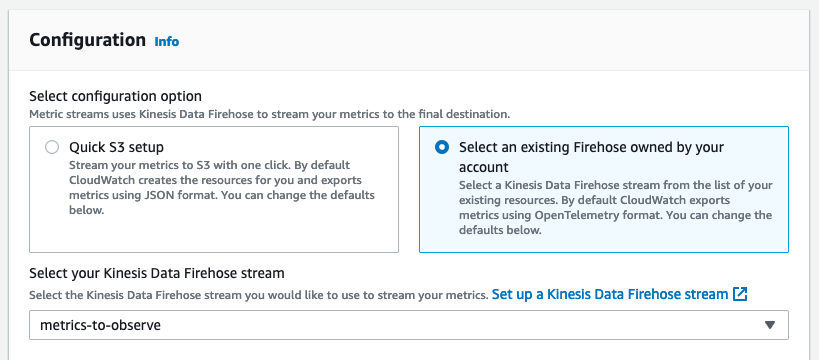Click the 'Select an existing Firehose' title

(591, 157)
